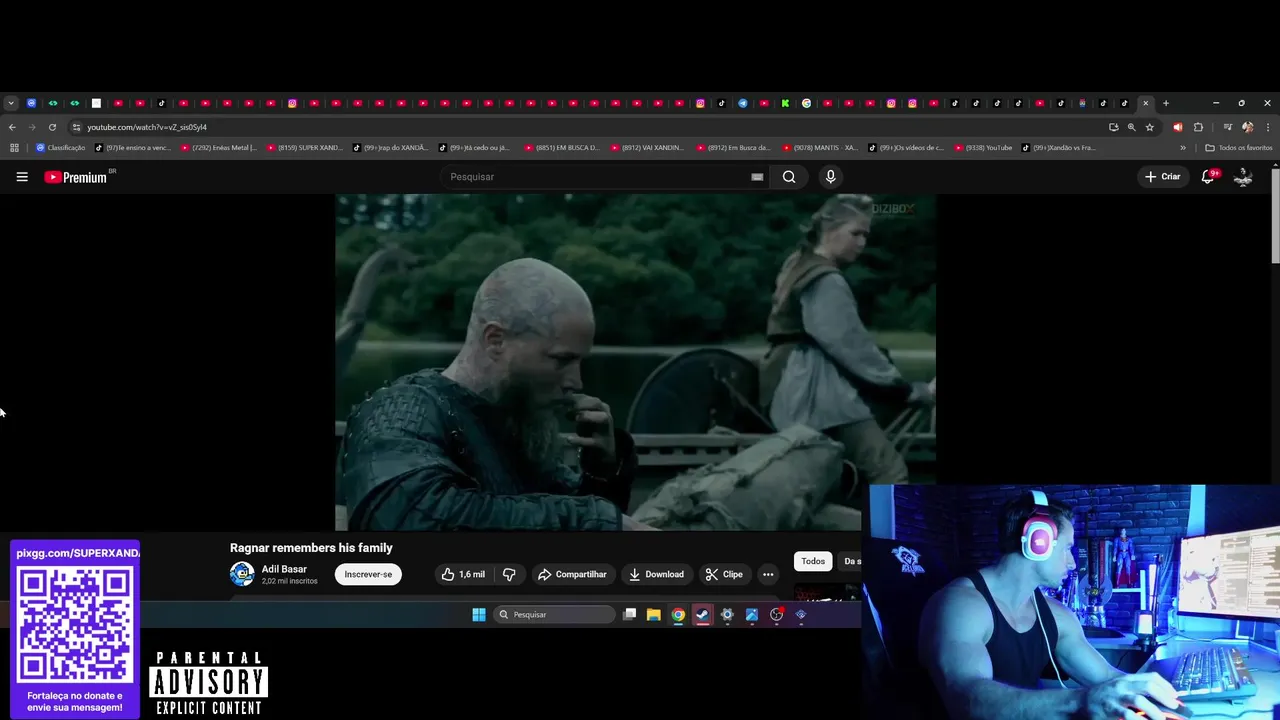Open Adil Basar channel name link
1280x720 pixels.
coord(284,569)
